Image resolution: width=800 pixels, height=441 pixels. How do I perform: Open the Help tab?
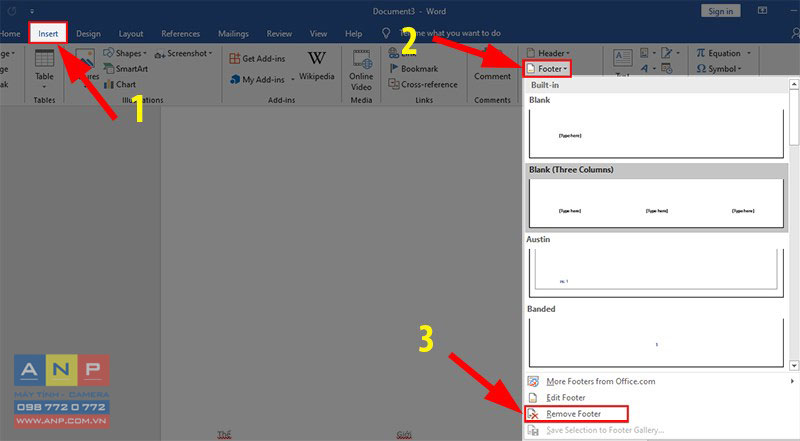point(353,34)
